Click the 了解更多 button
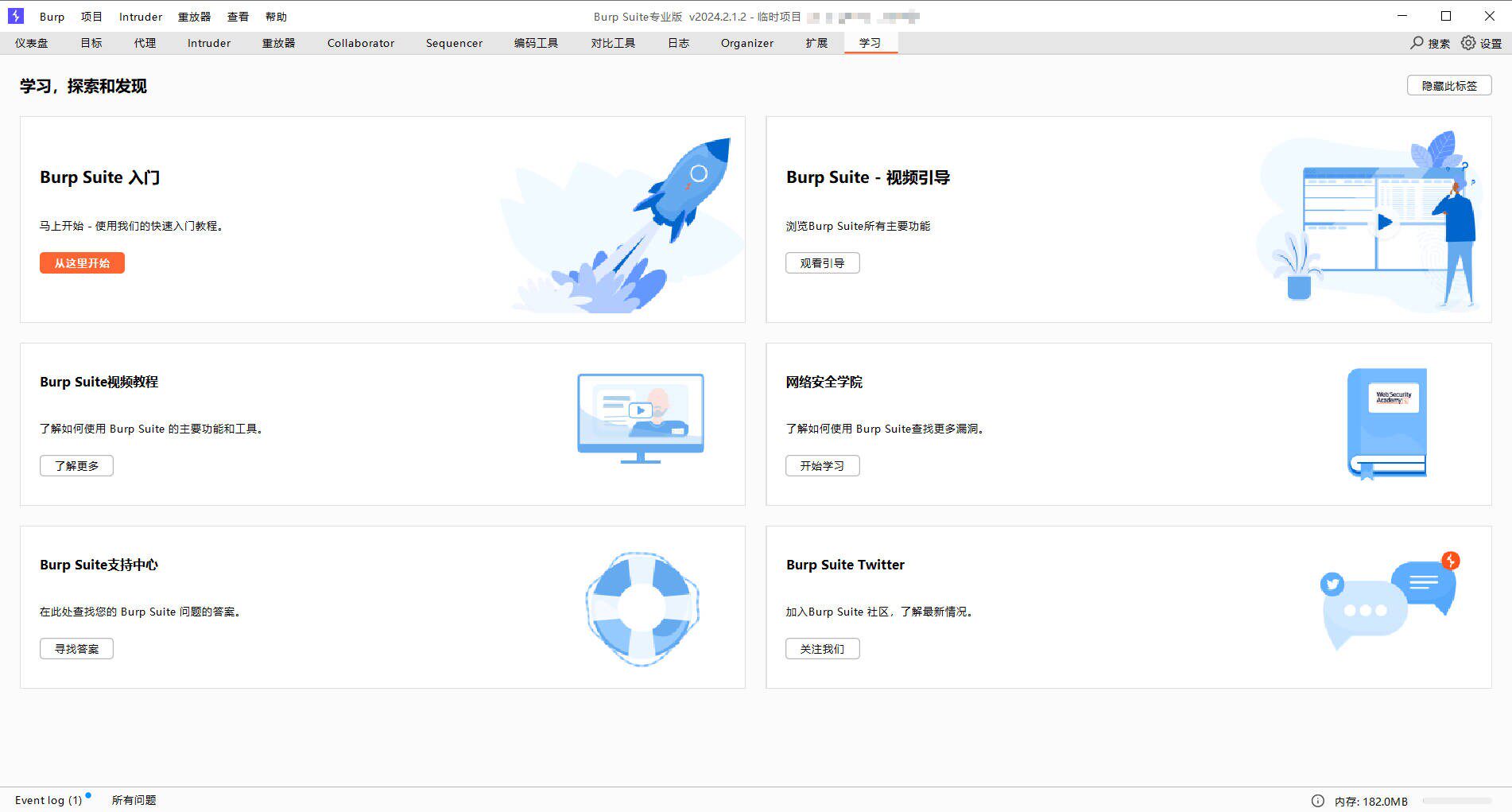This screenshot has height=812, width=1512. tap(76, 466)
